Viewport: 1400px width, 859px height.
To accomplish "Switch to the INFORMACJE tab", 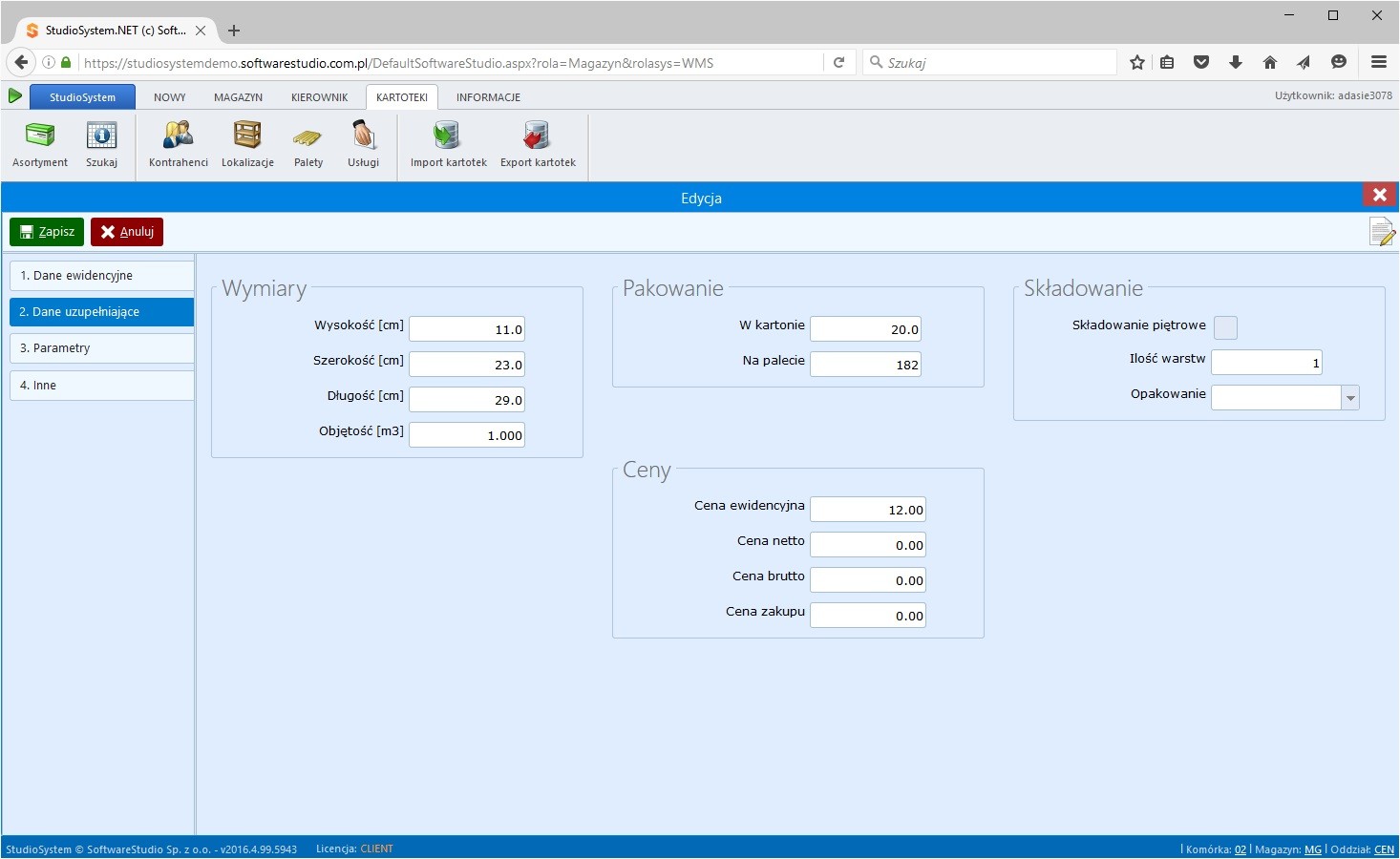I will click(x=488, y=96).
